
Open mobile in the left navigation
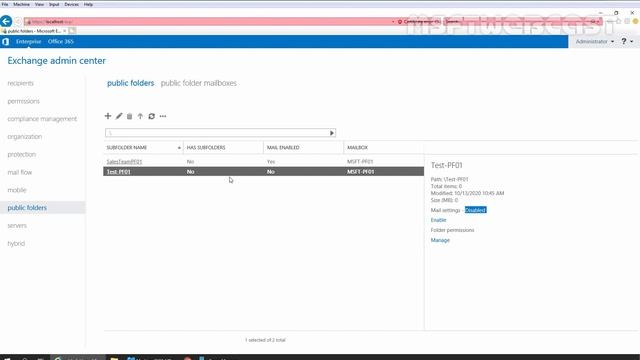click(x=17, y=190)
